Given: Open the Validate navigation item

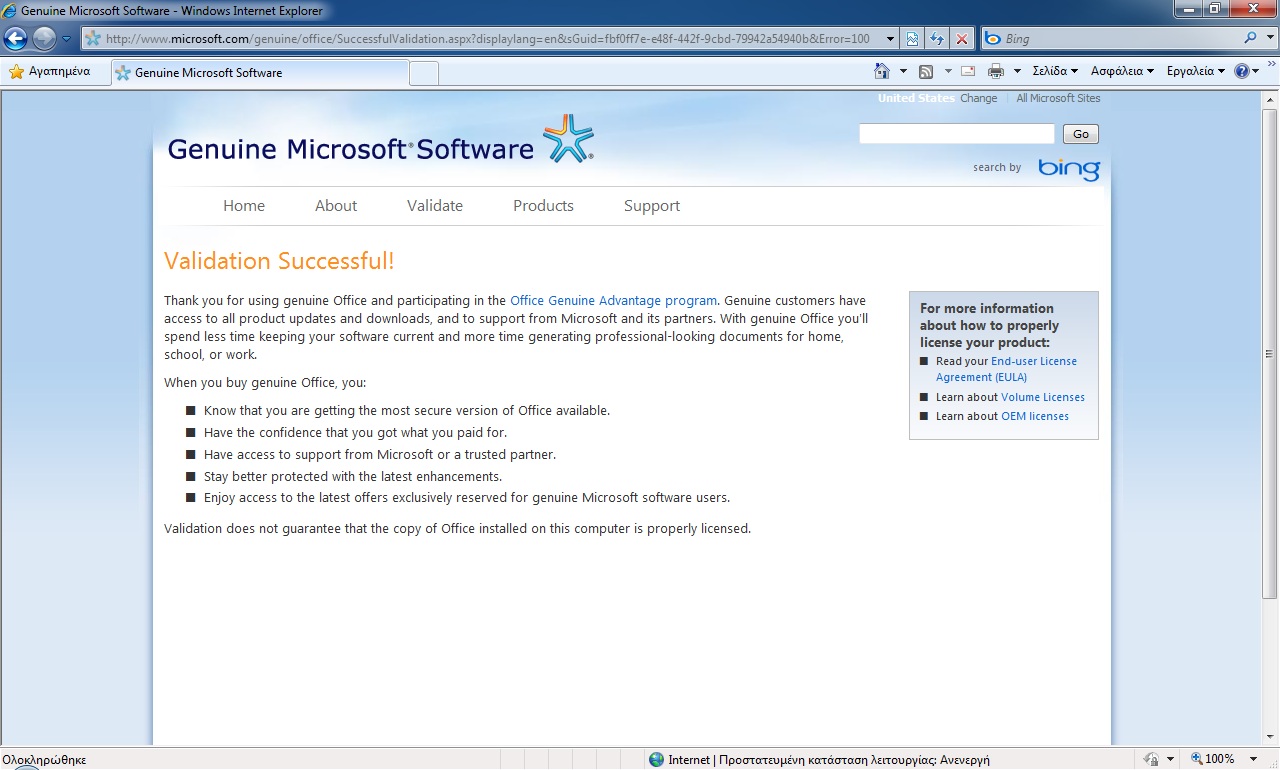Looking at the screenshot, I should coord(435,205).
